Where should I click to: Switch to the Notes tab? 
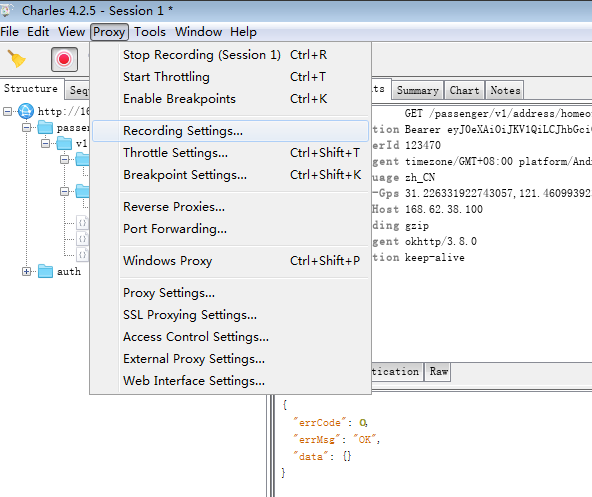(505, 91)
